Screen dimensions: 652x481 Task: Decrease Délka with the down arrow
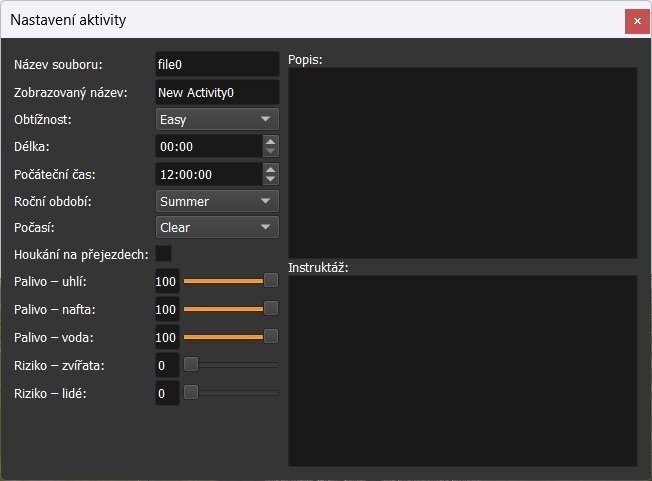tap(270, 152)
